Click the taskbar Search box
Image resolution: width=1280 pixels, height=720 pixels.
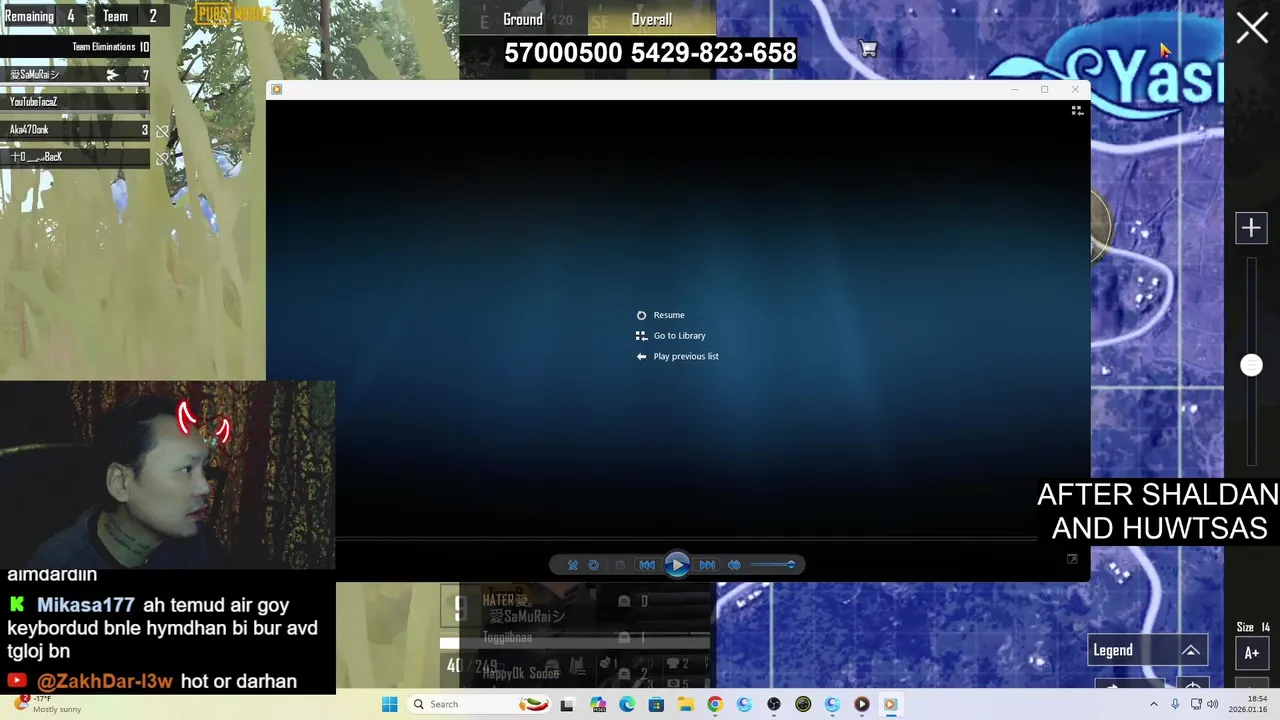coord(480,704)
